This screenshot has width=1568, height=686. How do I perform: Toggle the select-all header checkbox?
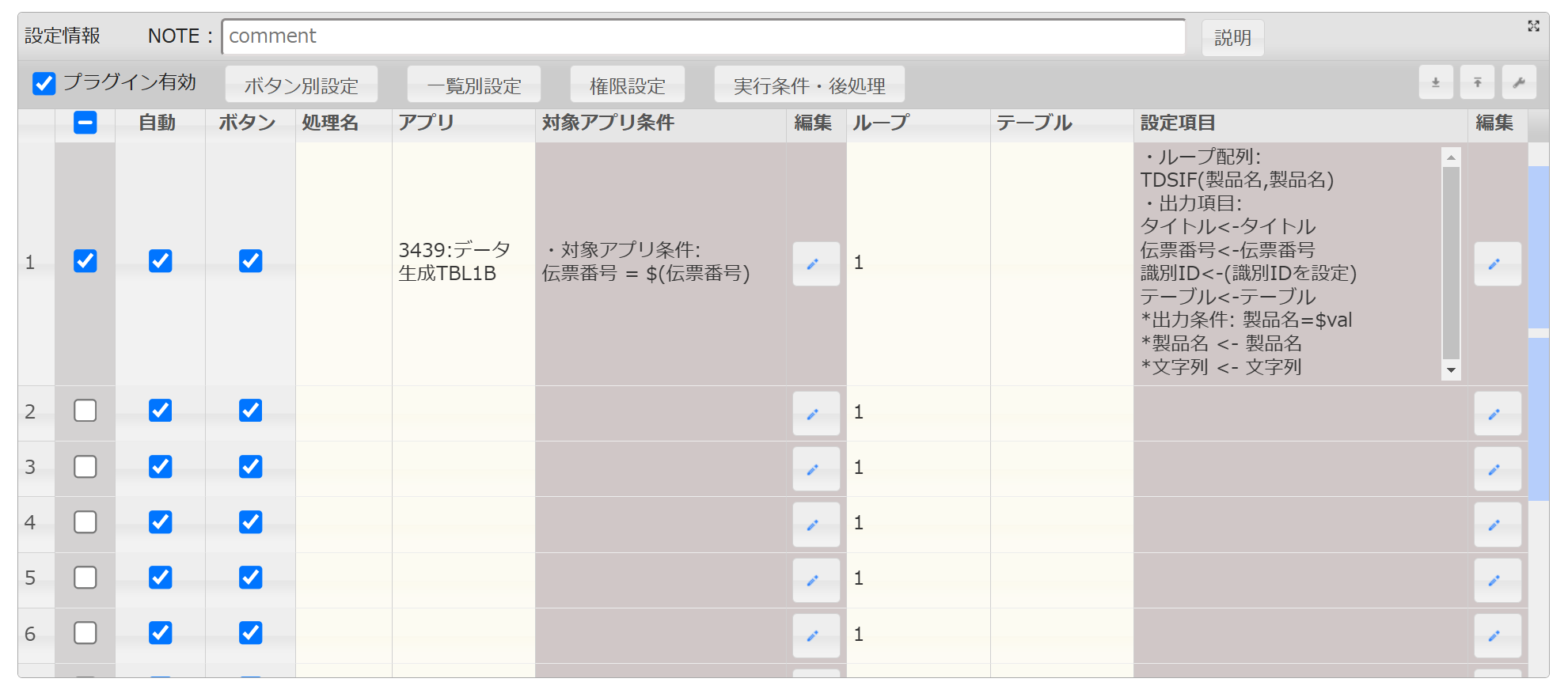[x=85, y=123]
